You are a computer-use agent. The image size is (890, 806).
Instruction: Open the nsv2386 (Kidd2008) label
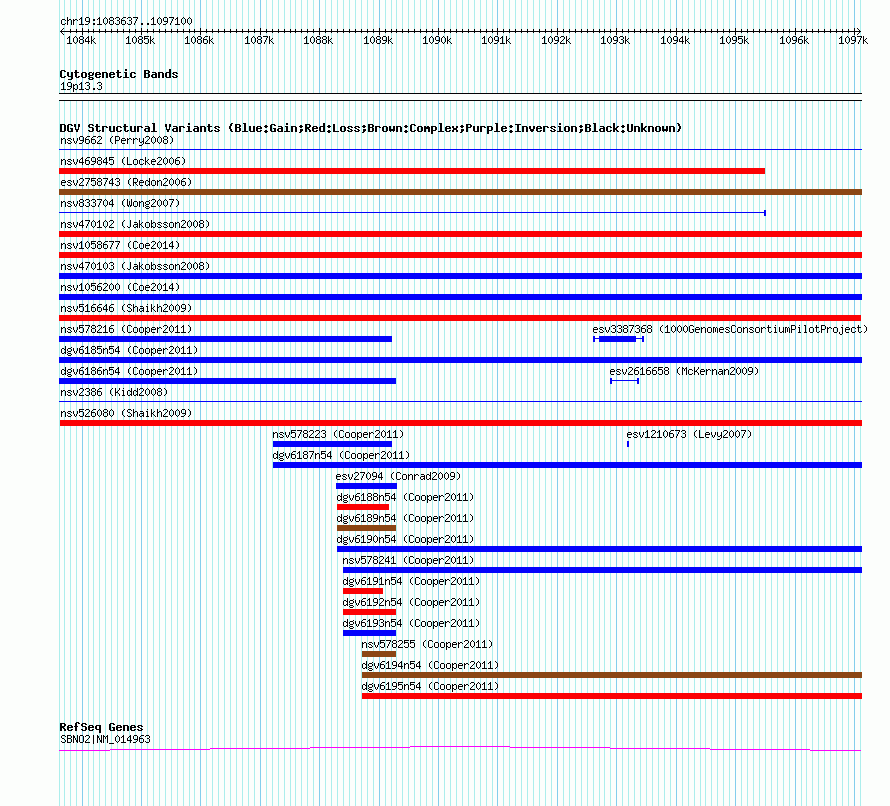click(114, 392)
